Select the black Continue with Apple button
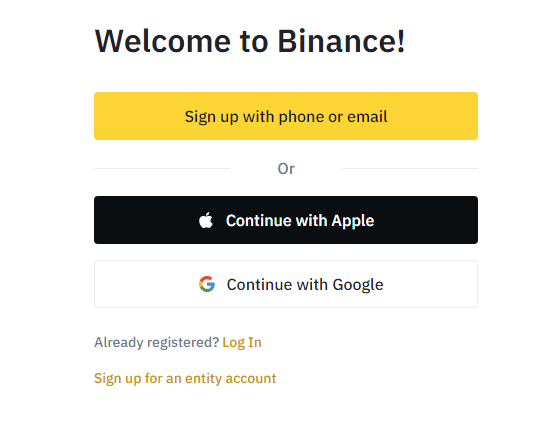 tap(286, 220)
